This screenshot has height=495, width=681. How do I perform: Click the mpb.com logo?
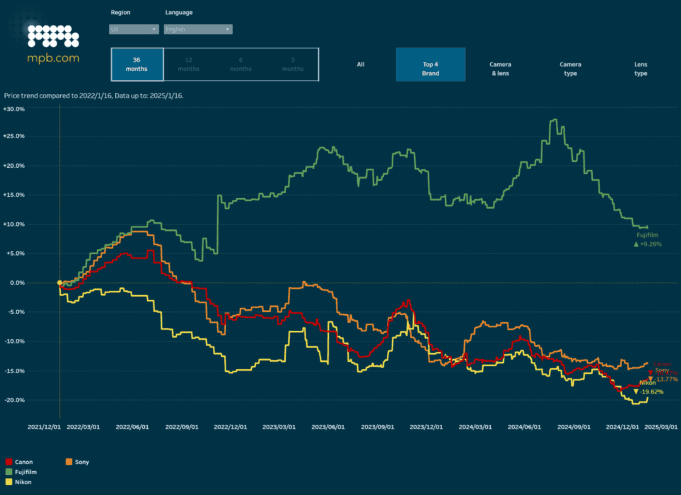pyautogui.click(x=52, y=43)
